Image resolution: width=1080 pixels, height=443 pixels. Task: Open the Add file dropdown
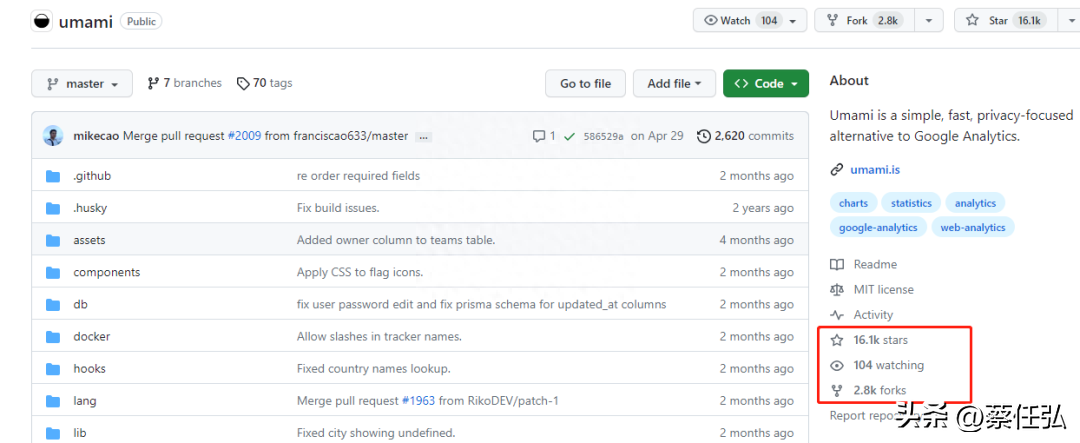point(674,83)
